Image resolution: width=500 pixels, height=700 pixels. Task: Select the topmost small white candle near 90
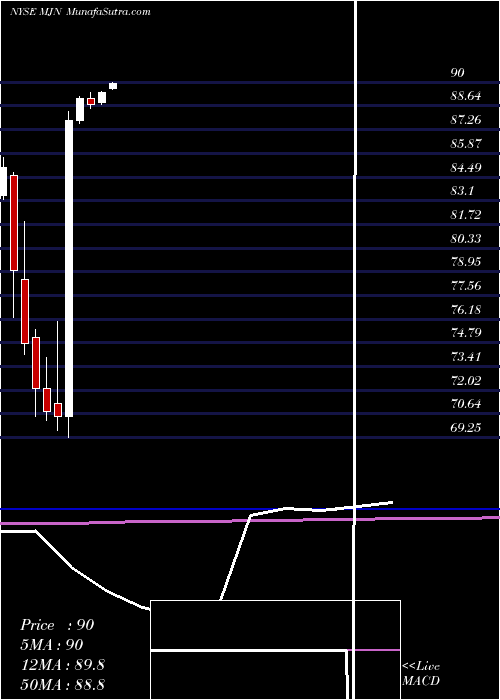[113, 86]
